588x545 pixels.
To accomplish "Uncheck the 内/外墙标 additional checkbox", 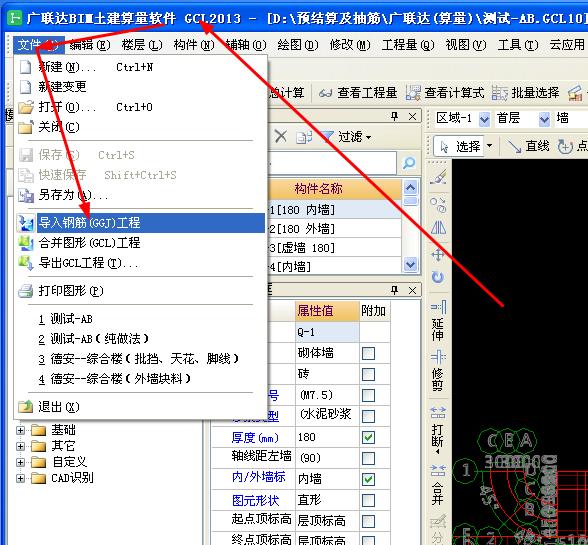I will point(368,479).
